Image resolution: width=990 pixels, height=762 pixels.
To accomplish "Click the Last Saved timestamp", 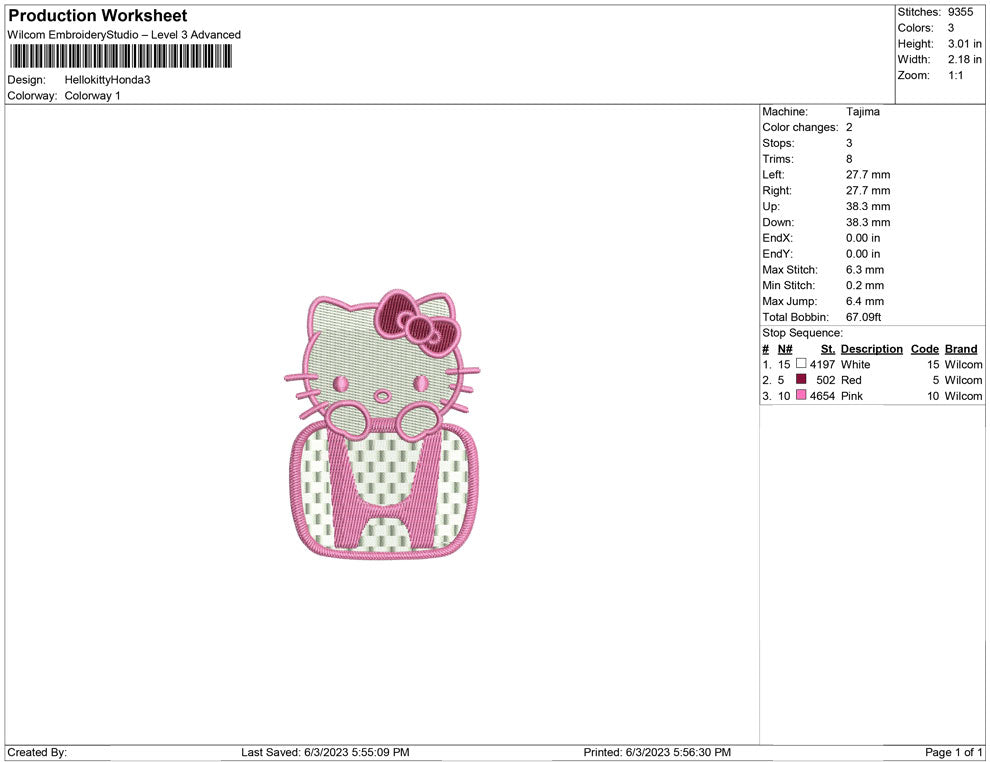I will click(x=325, y=753).
